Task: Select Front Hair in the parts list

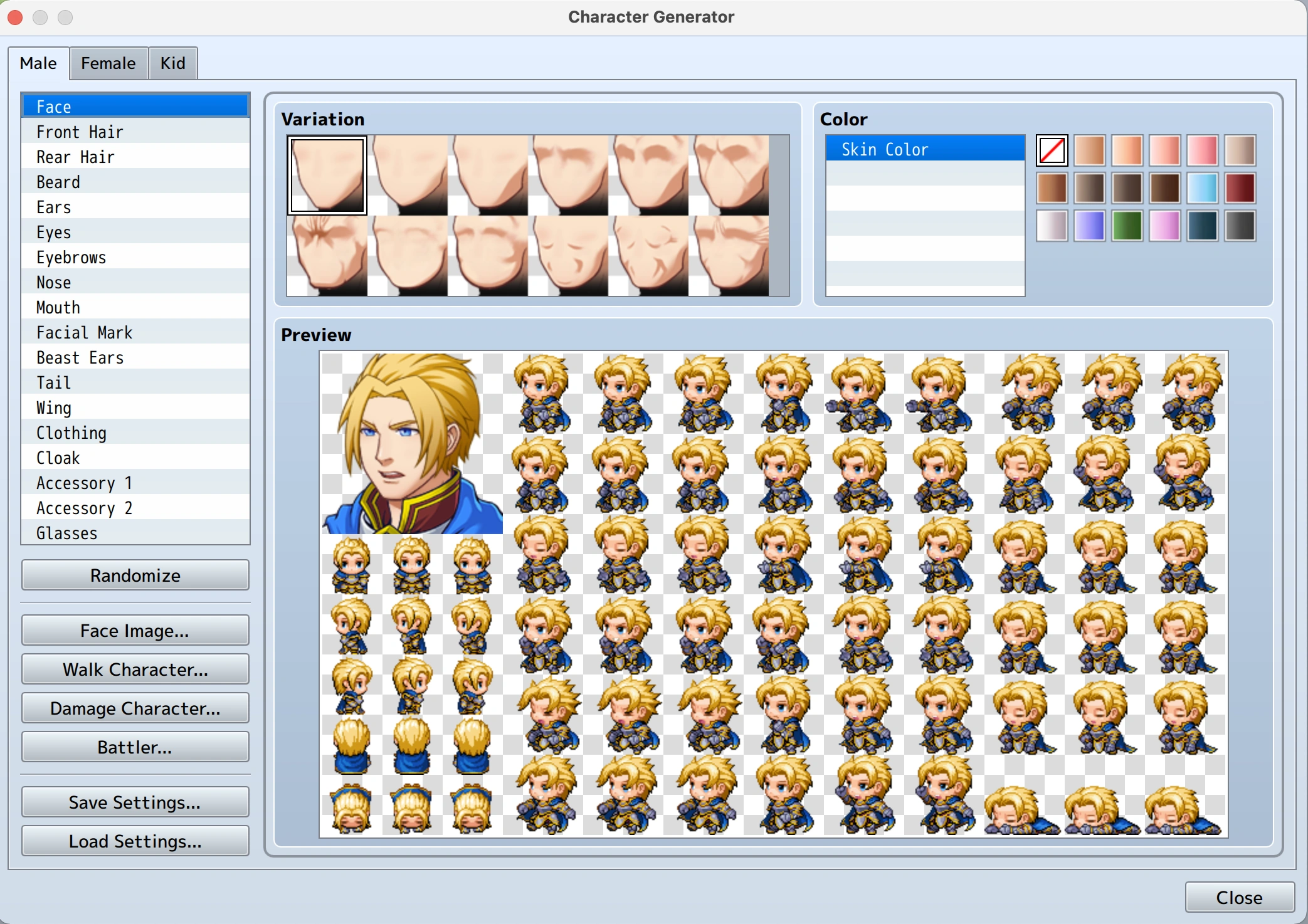Action: point(80,132)
